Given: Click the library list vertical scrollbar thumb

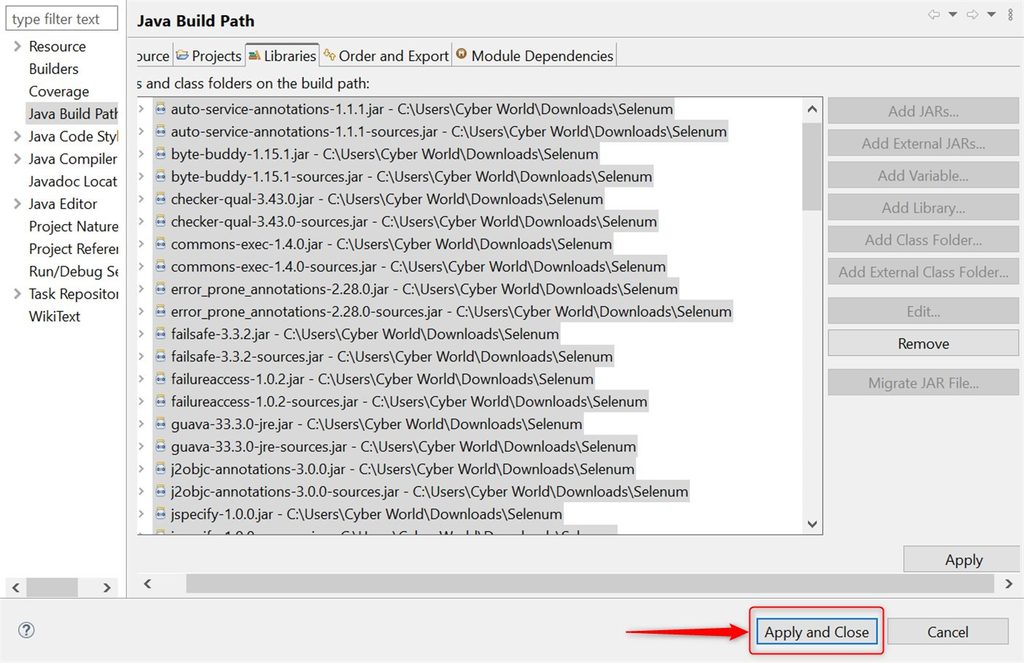Looking at the screenshot, I should (x=812, y=167).
